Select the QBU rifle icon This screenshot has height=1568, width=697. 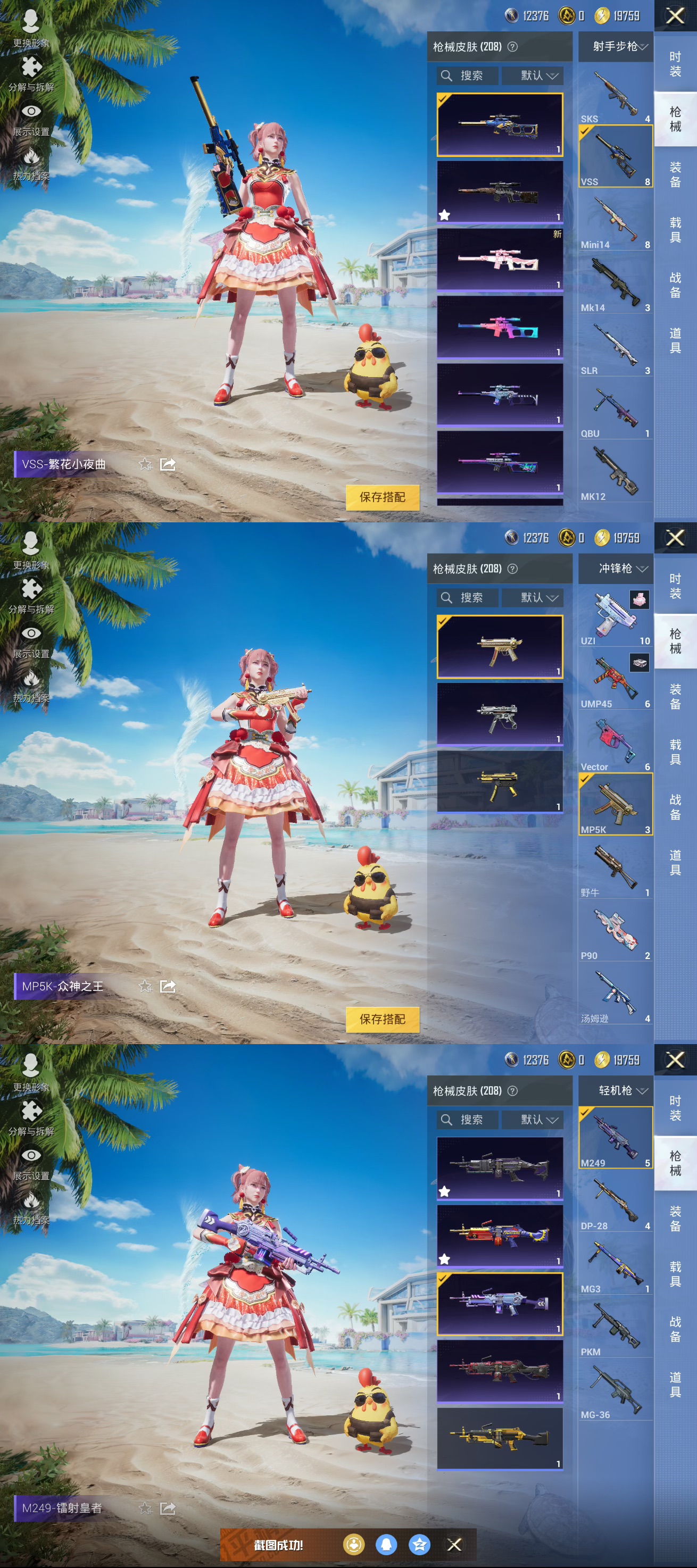tap(616, 408)
